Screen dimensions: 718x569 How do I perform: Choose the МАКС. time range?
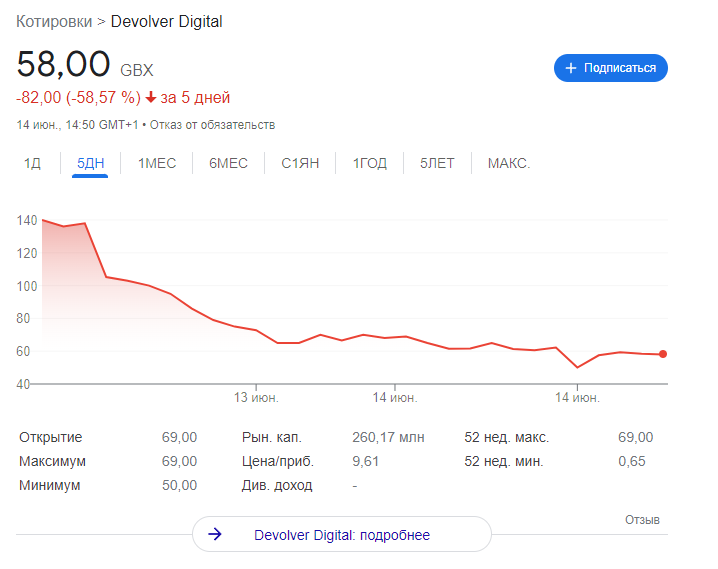point(508,163)
